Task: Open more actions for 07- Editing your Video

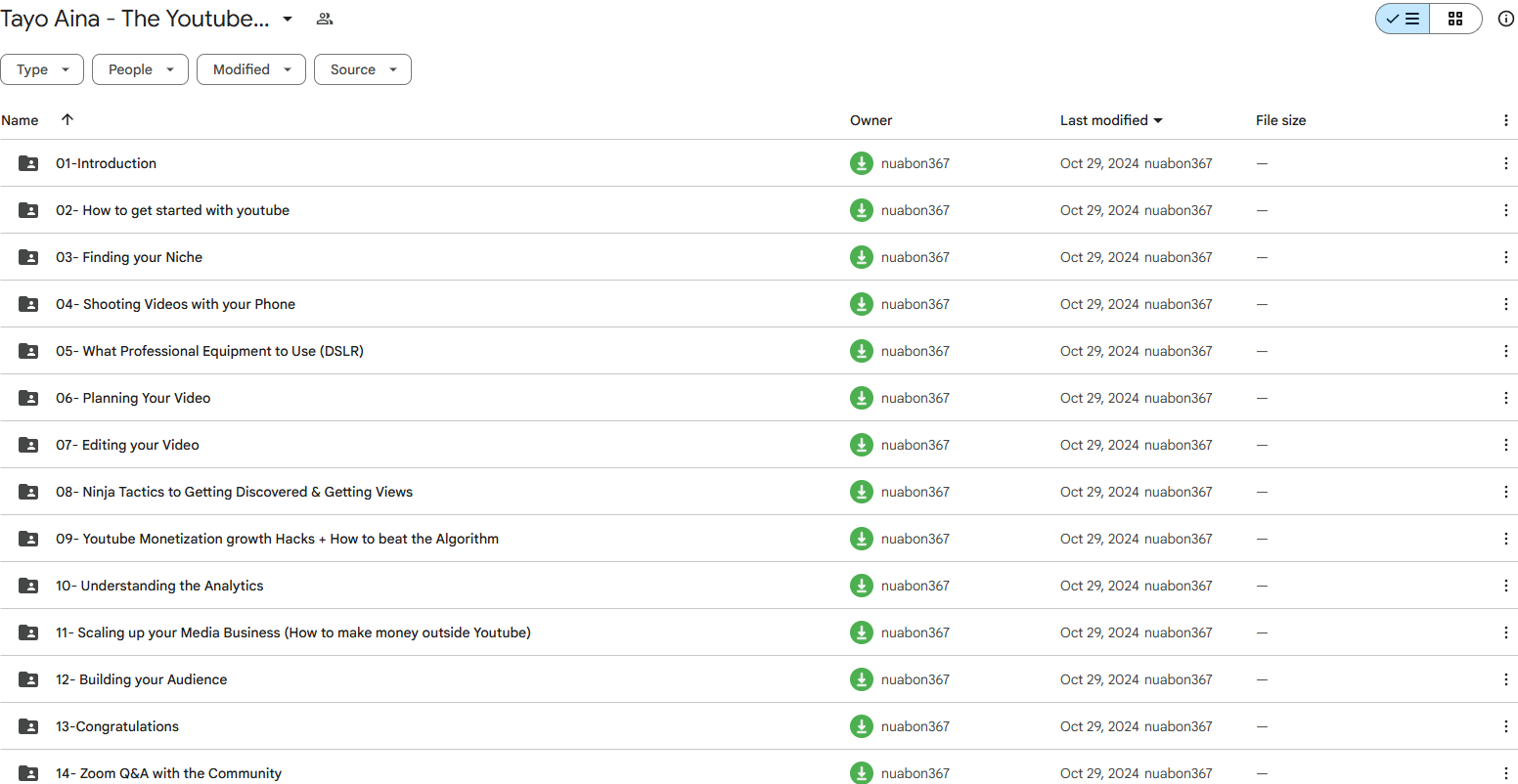Action: click(1505, 445)
